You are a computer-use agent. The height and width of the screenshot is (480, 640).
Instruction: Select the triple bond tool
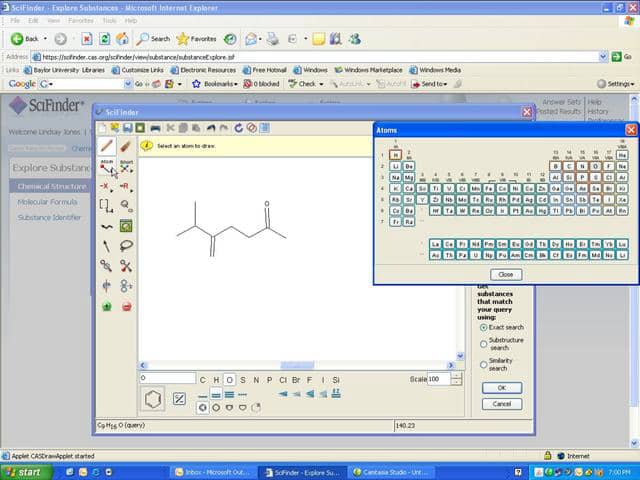point(229,395)
